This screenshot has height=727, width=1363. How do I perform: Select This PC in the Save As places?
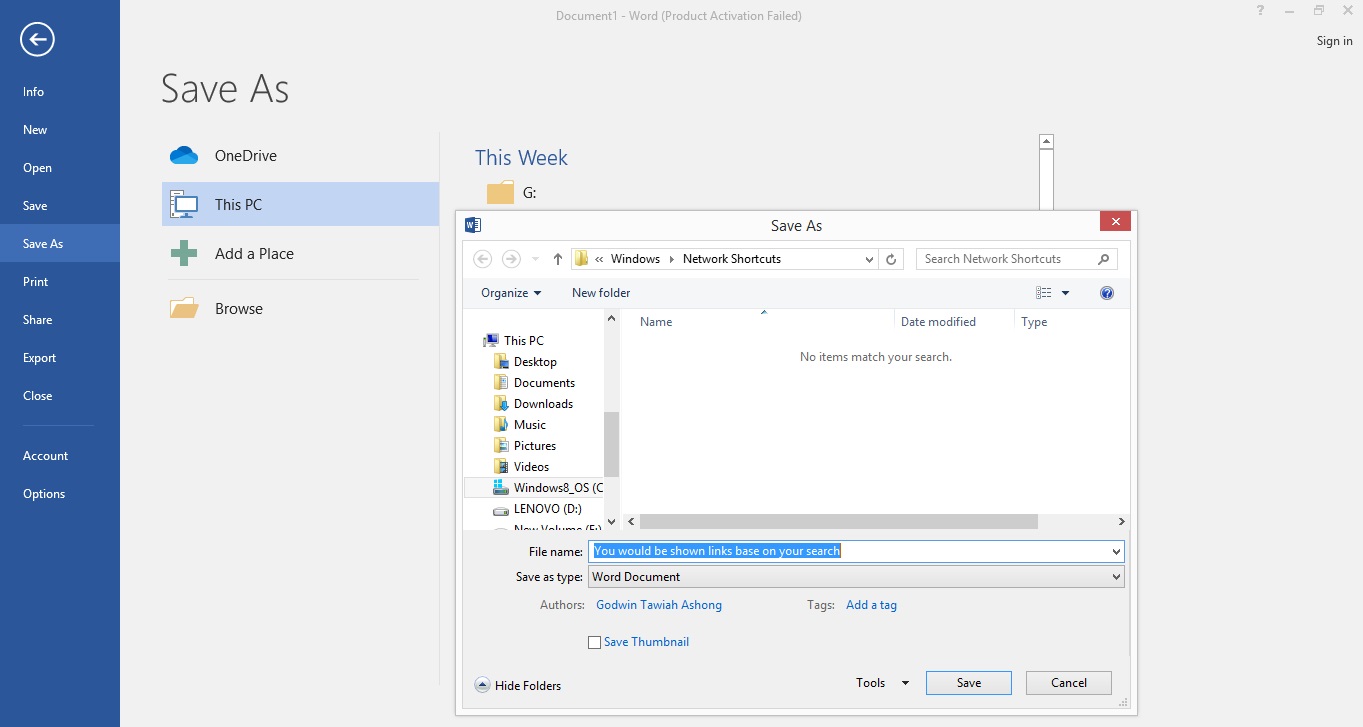(x=300, y=204)
